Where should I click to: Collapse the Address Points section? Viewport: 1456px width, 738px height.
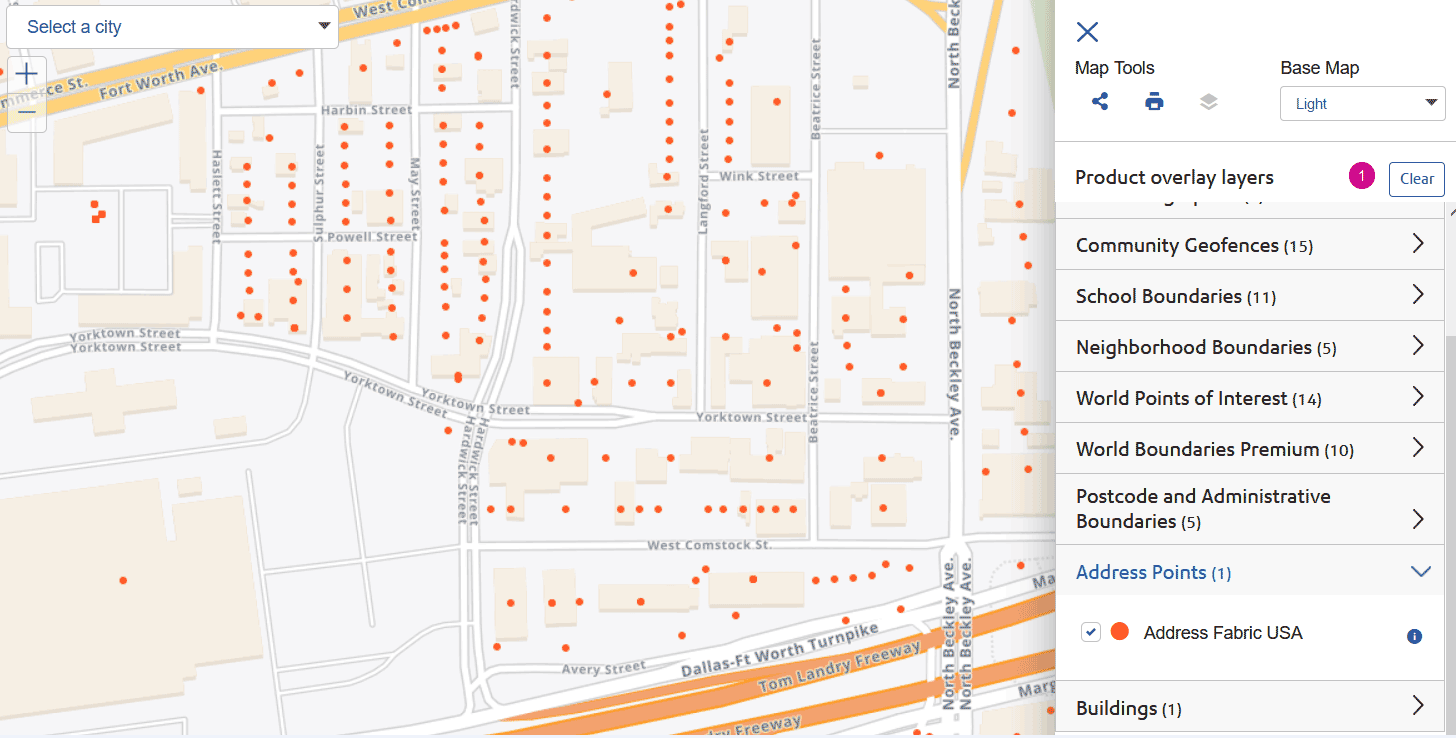(x=1420, y=571)
